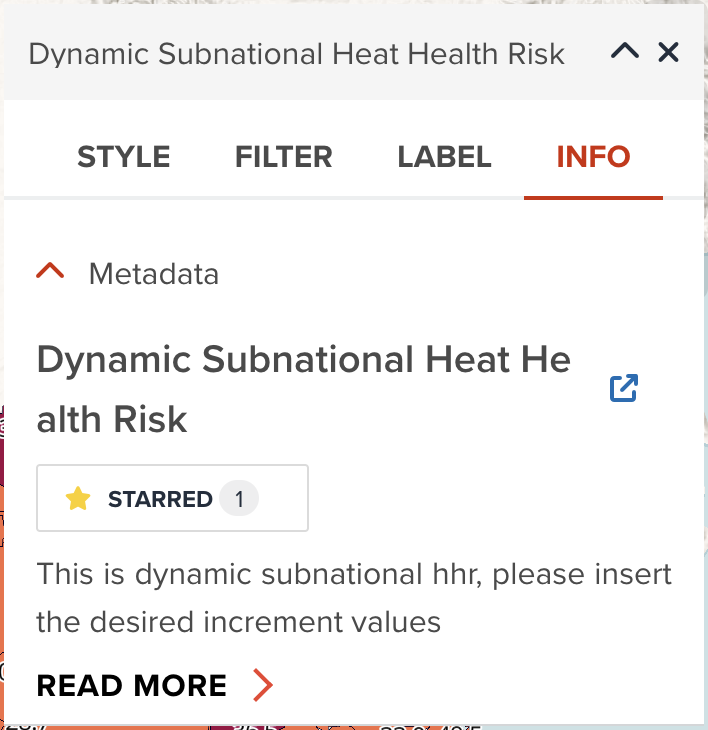Toggle the STARRED button
This screenshot has width=708, height=730.
click(x=172, y=498)
